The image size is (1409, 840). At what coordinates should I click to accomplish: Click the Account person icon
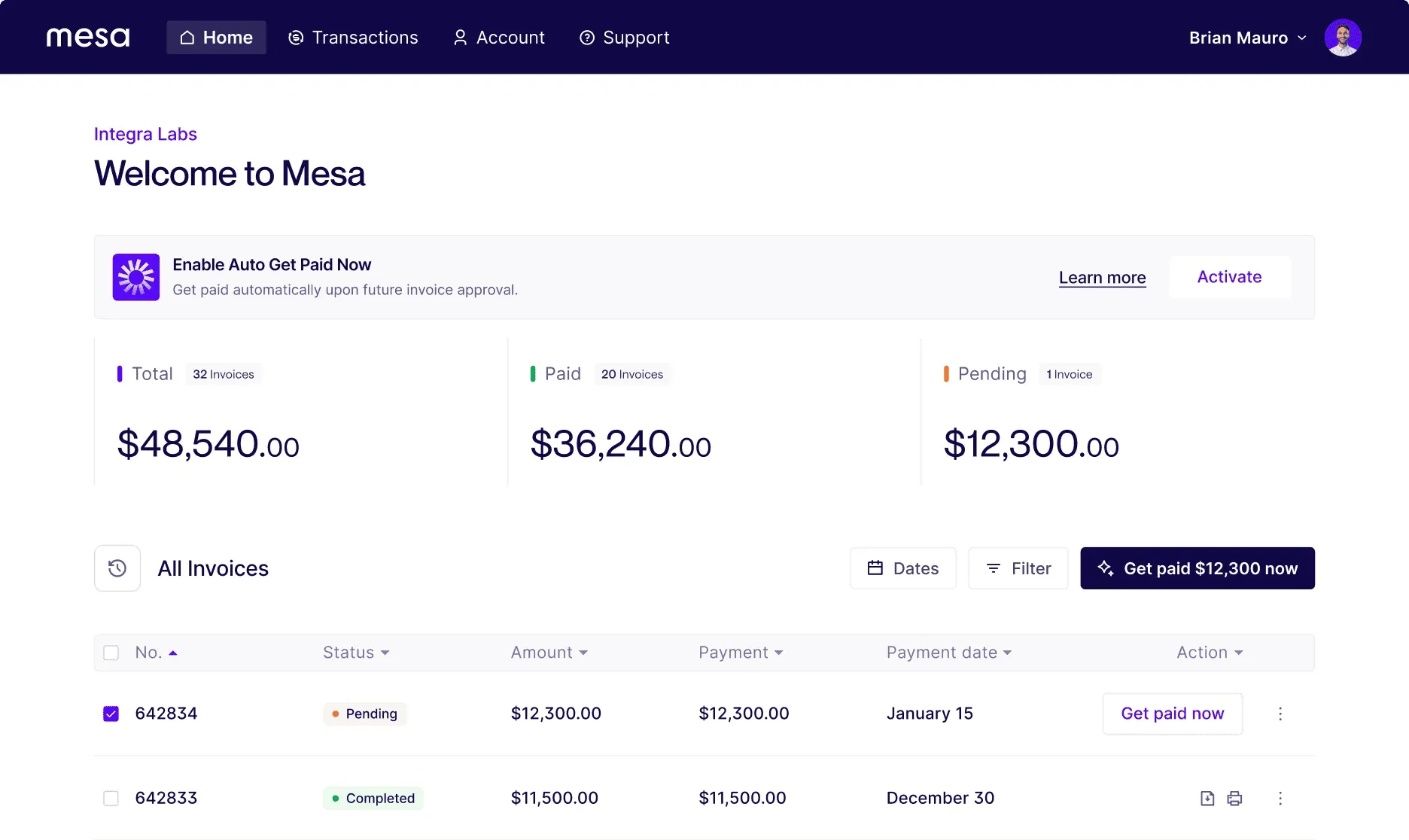click(460, 37)
